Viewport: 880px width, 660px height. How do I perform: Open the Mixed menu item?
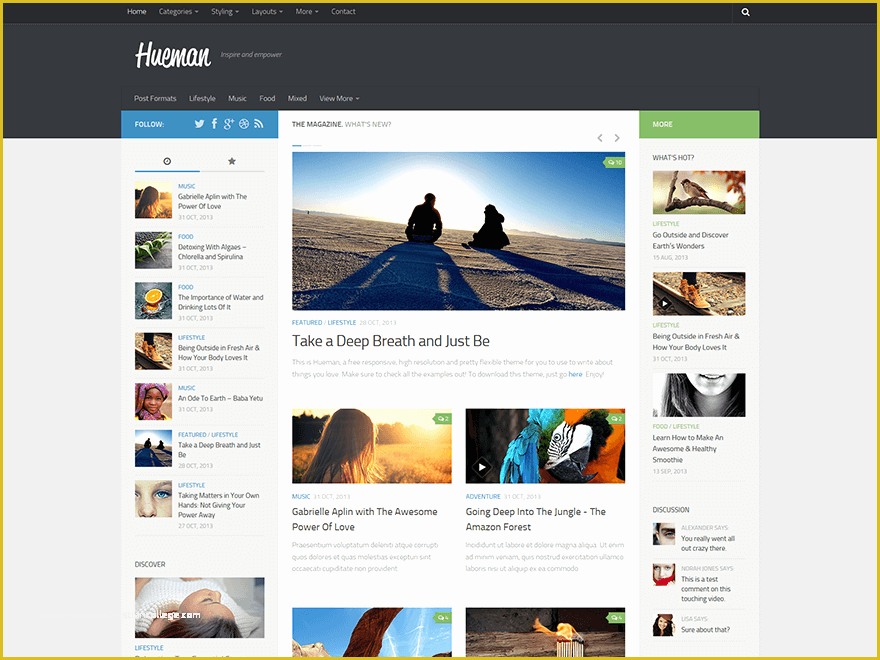tap(297, 98)
